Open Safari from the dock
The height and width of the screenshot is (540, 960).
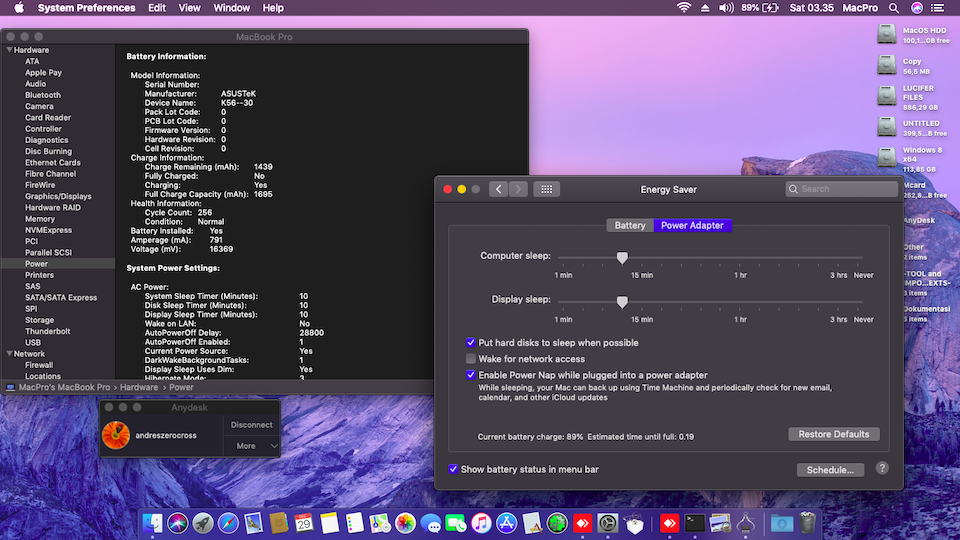click(x=228, y=523)
